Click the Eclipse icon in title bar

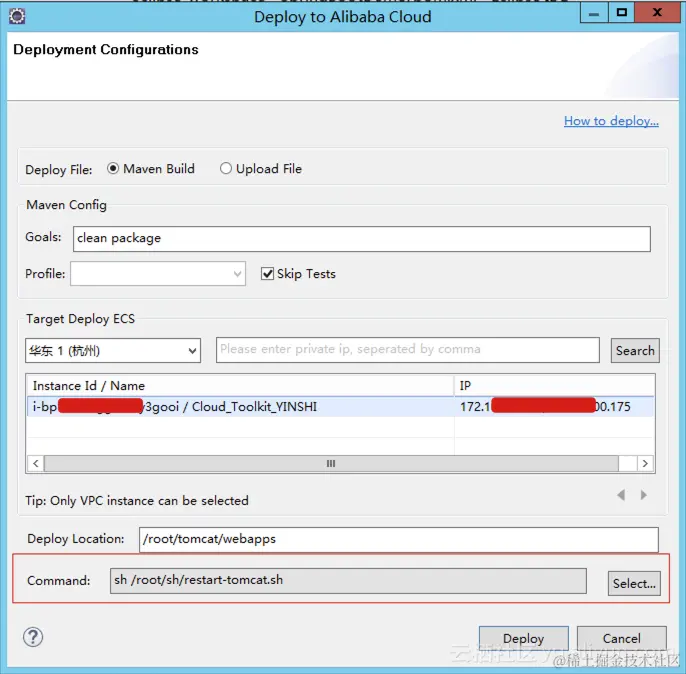[17, 17]
